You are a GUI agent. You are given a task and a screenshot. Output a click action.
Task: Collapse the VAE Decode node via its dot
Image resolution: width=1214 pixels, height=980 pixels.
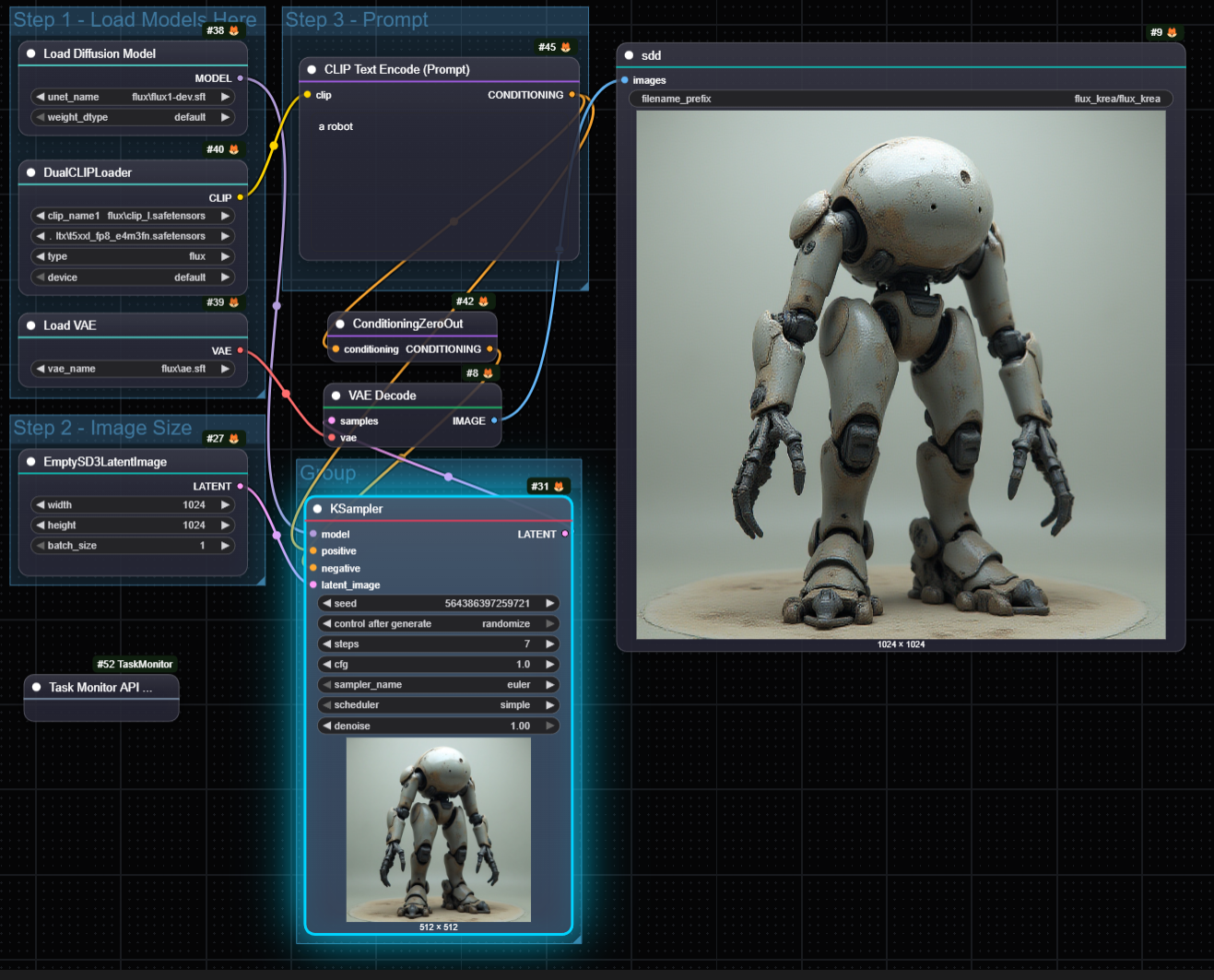click(336, 396)
